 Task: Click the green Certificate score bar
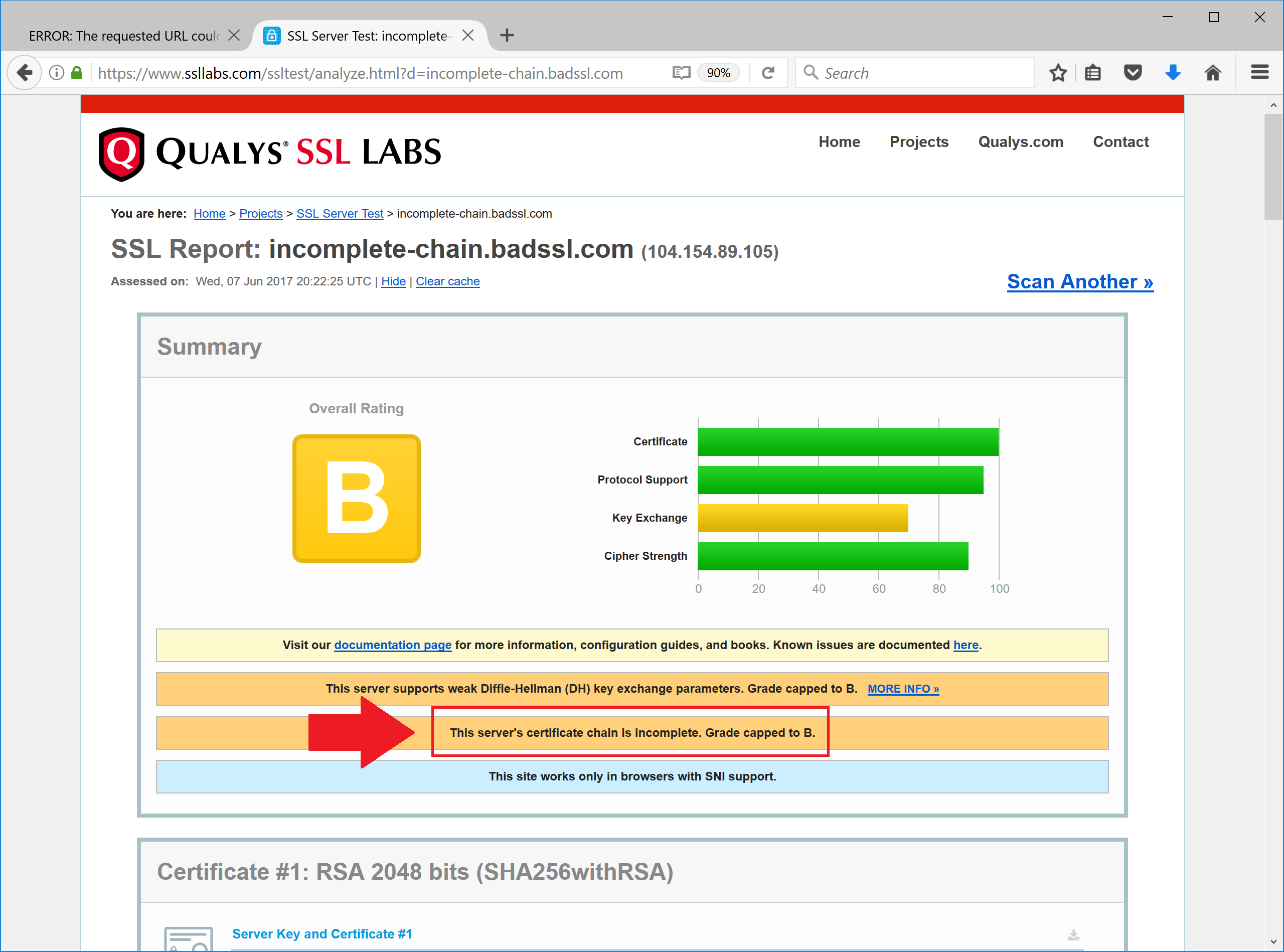(x=848, y=441)
